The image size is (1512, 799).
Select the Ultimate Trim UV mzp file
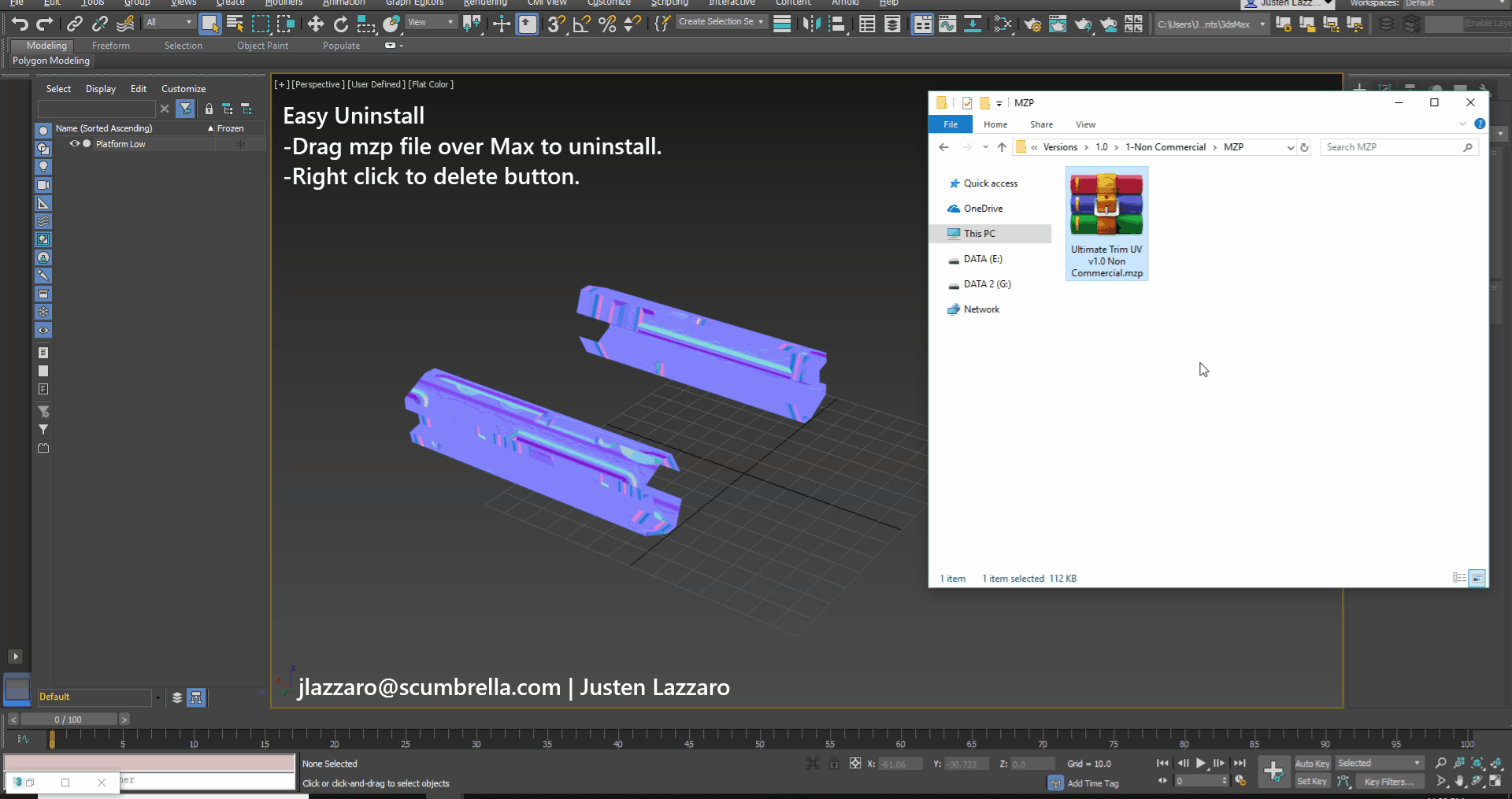1106,224
